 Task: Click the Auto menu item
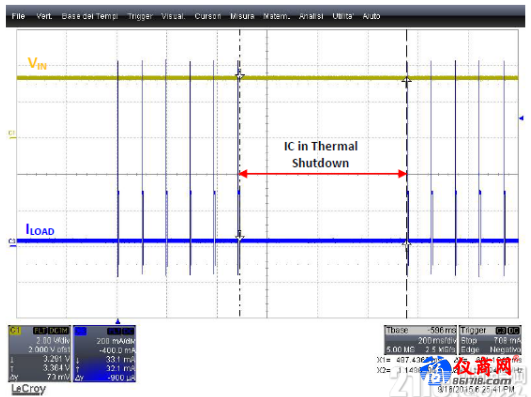coord(371,16)
